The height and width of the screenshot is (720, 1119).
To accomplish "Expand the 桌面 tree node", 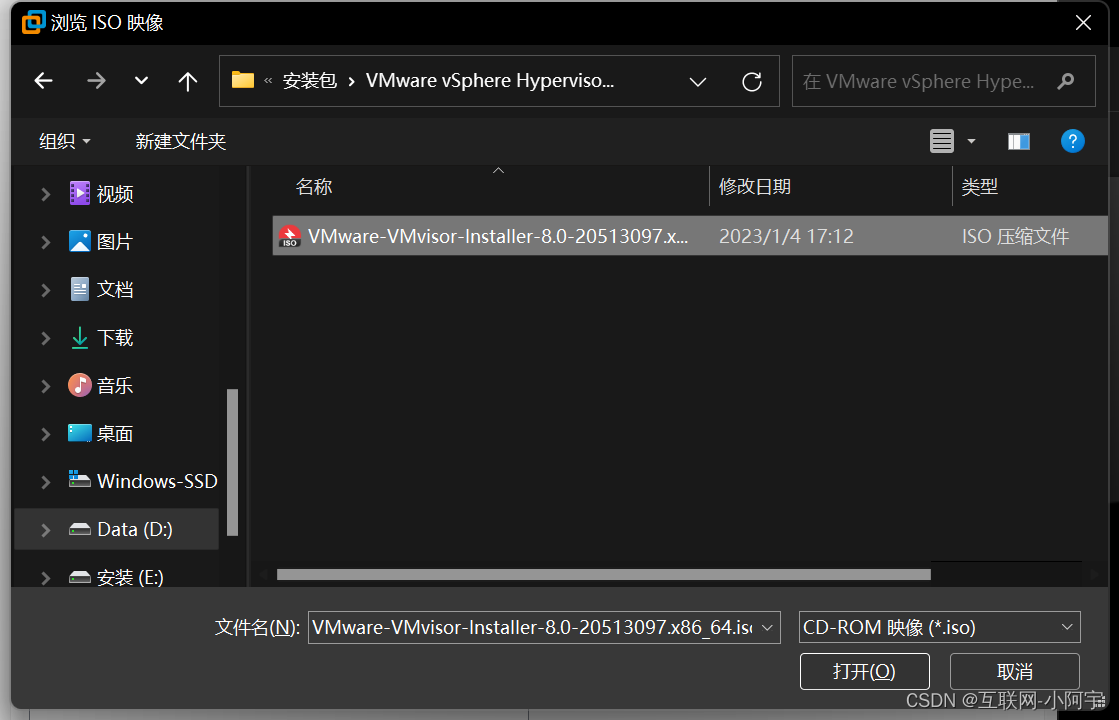I will 46,434.
